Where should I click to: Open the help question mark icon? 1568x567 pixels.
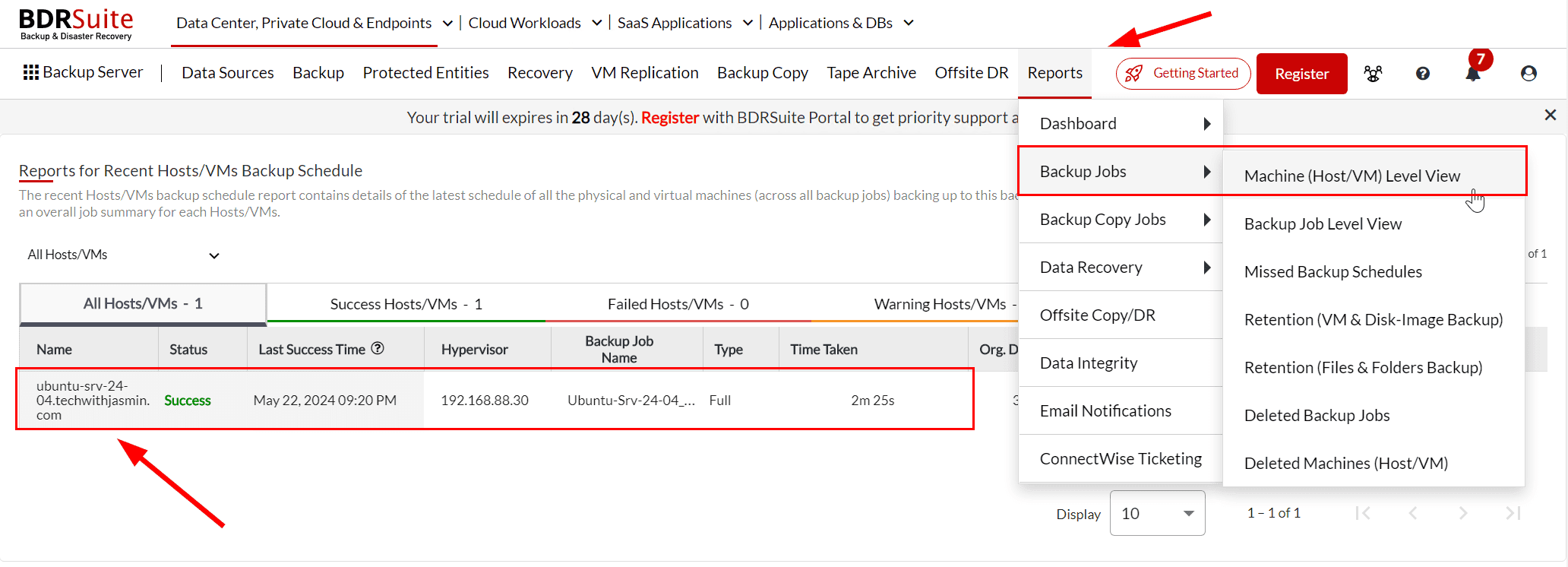(1423, 74)
